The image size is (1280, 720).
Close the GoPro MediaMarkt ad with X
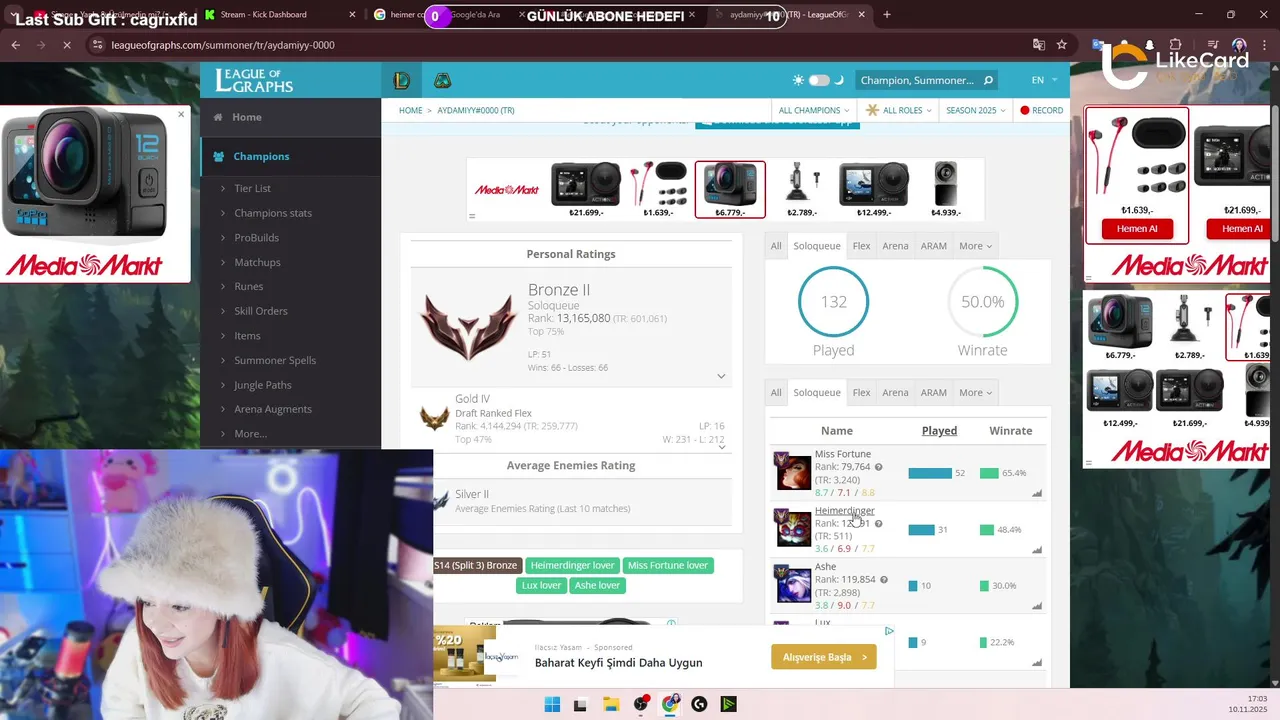click(181, 114)
